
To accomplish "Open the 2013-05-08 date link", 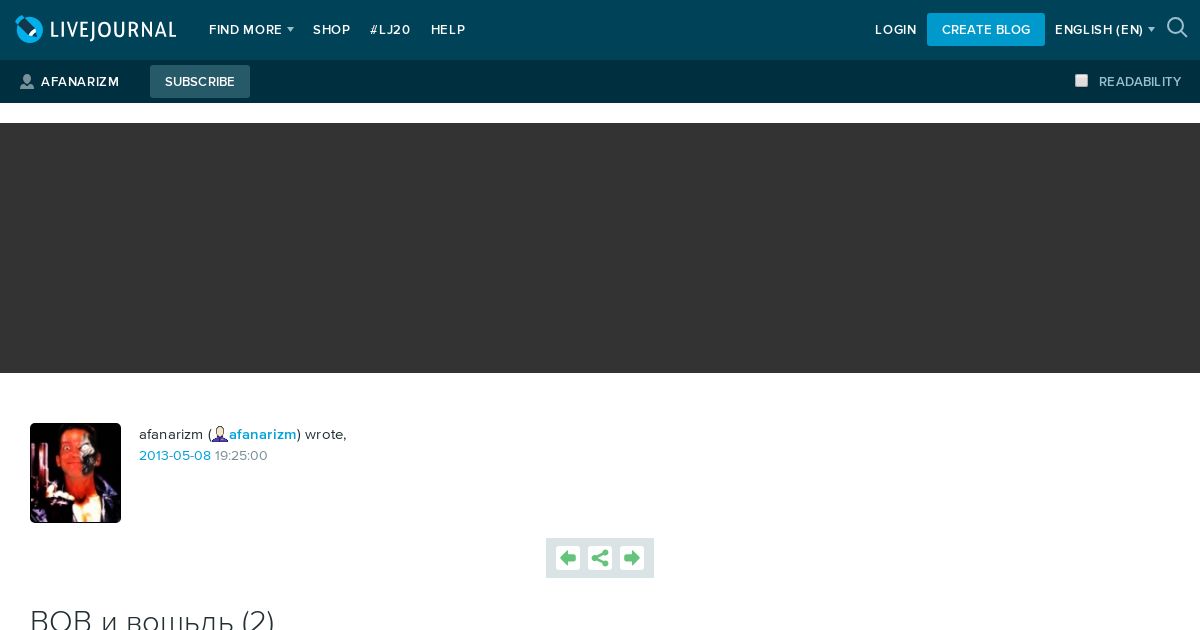I will [x=175, y=456].
